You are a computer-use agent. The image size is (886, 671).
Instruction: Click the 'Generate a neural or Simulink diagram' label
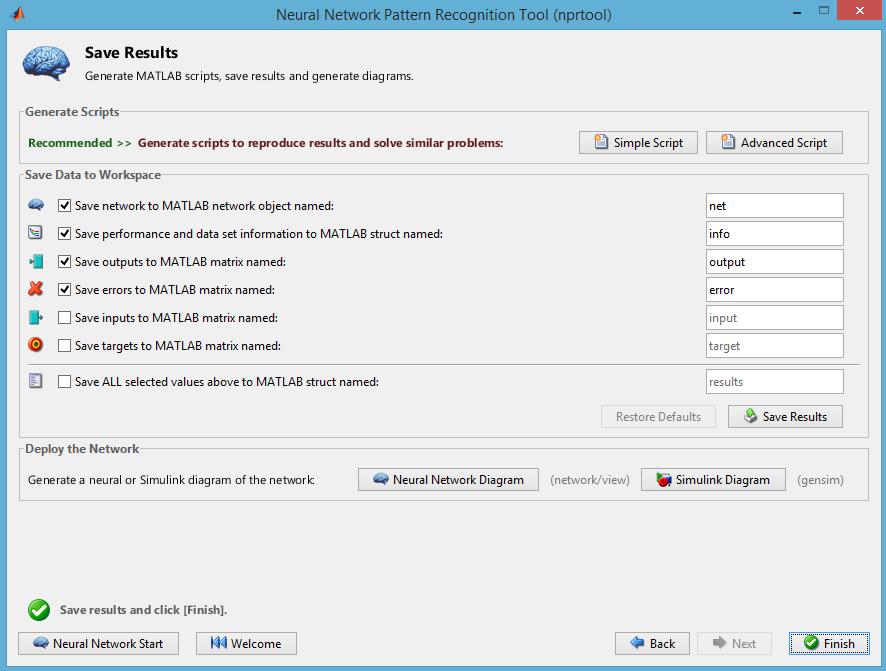click(171, 480)
